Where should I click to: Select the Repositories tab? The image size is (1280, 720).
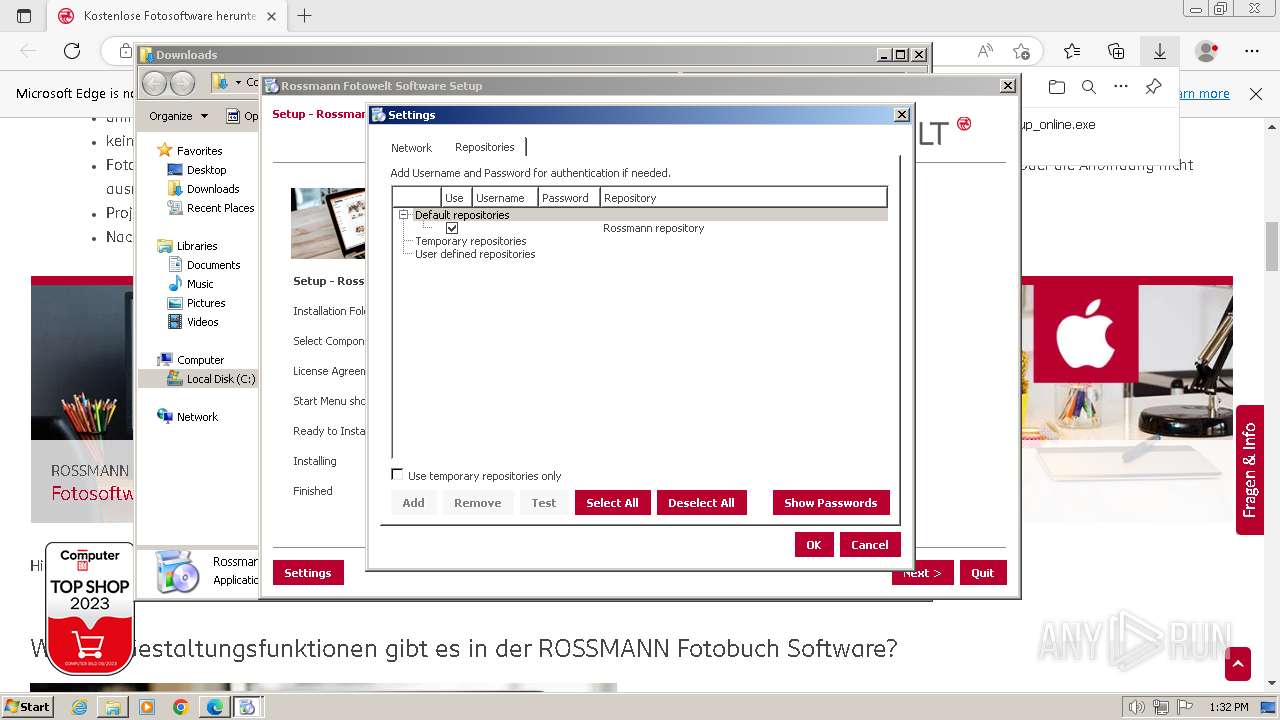[x=484, y=147]
